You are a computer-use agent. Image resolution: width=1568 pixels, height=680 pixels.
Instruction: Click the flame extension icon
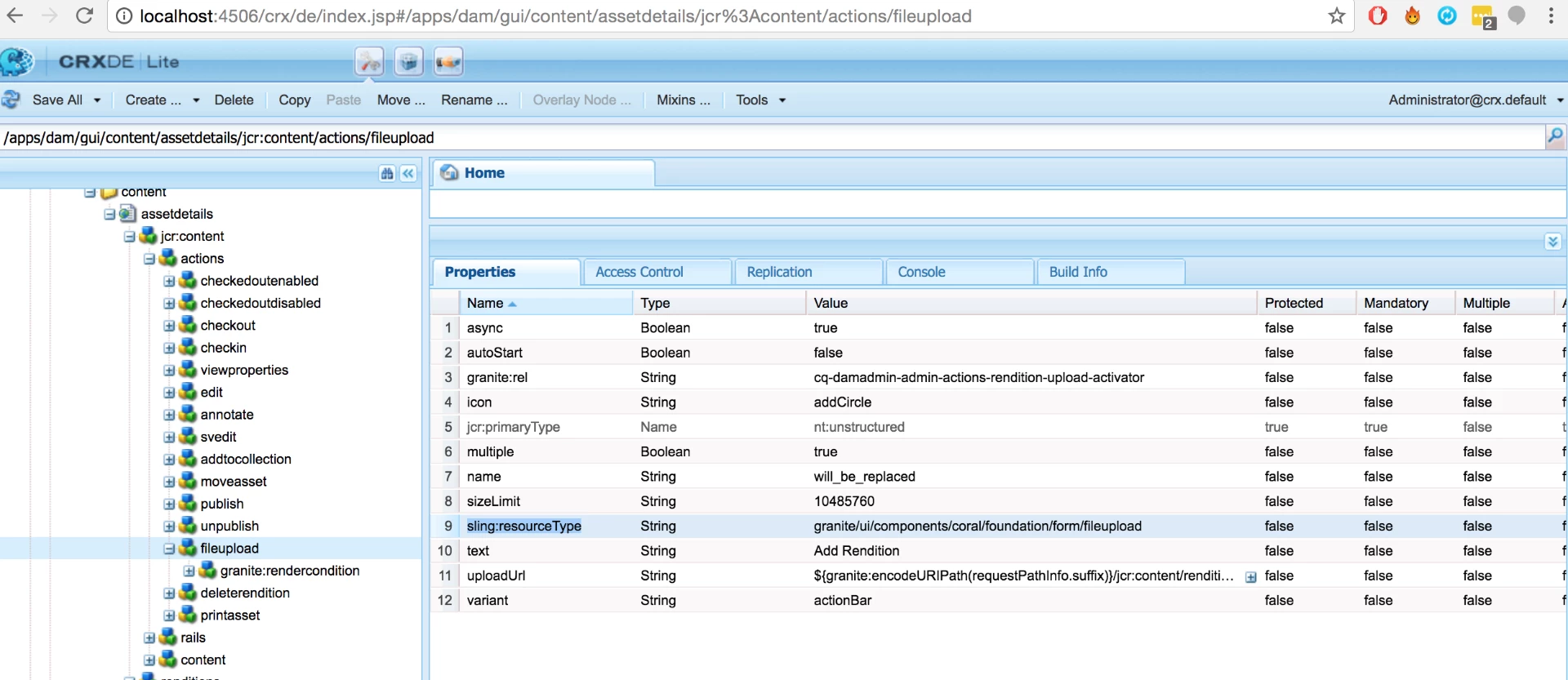tap(1412, 16)
